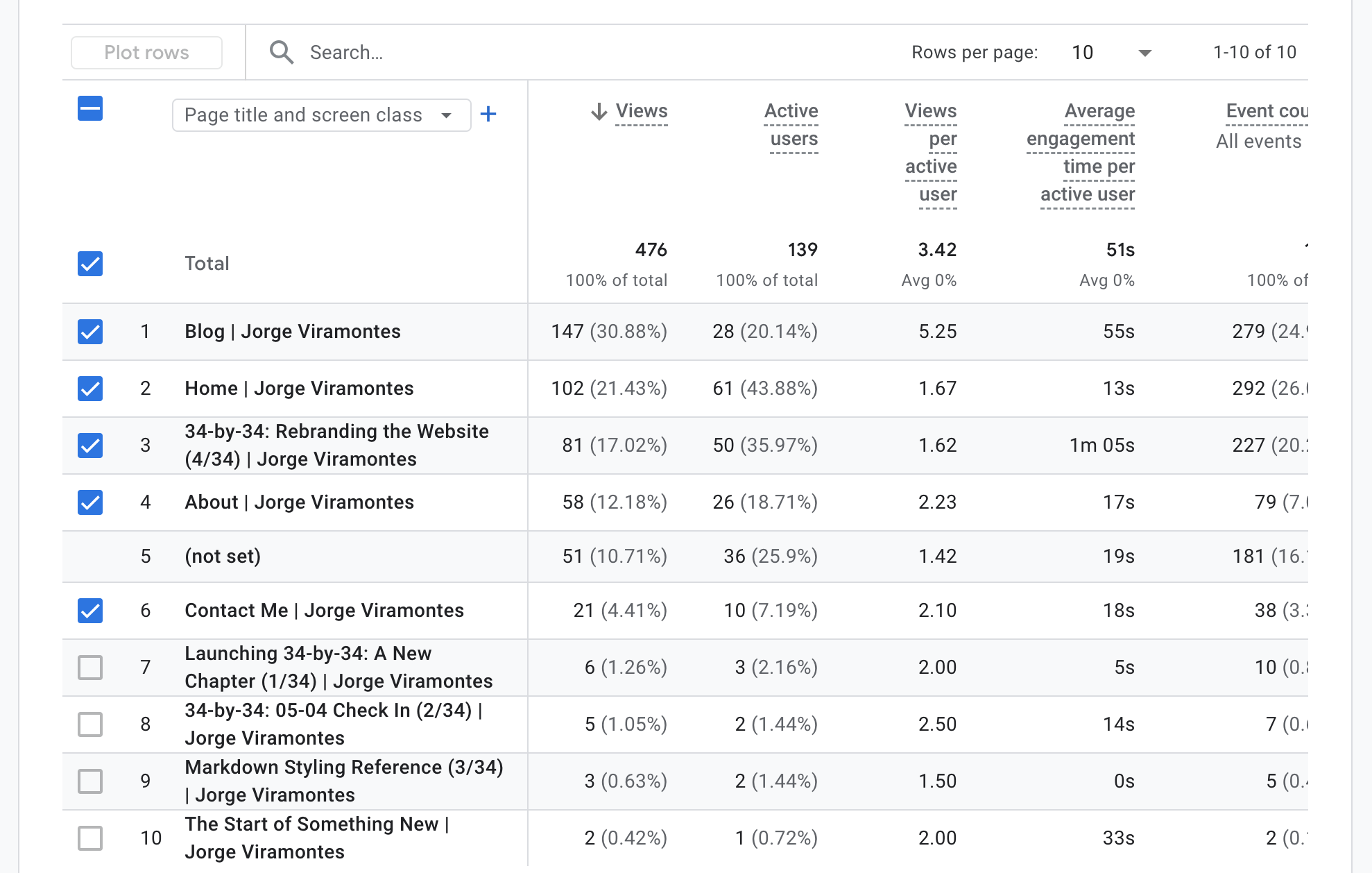Viewport: 1372px width, 873px height.
Task: Add a secondary dimension with the plus icon
Action: 488,115
